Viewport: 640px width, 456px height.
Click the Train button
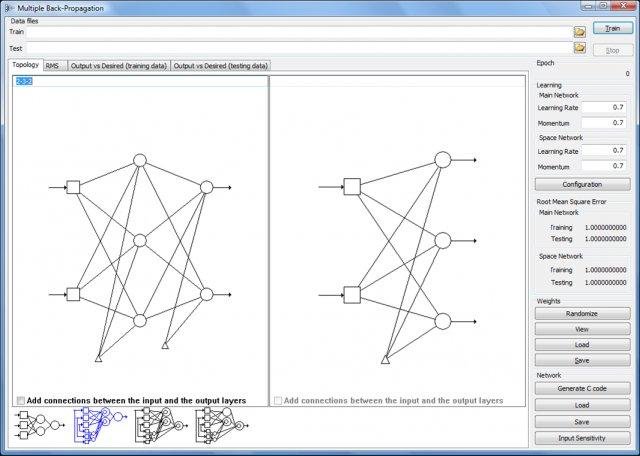(x=613, y=28)
